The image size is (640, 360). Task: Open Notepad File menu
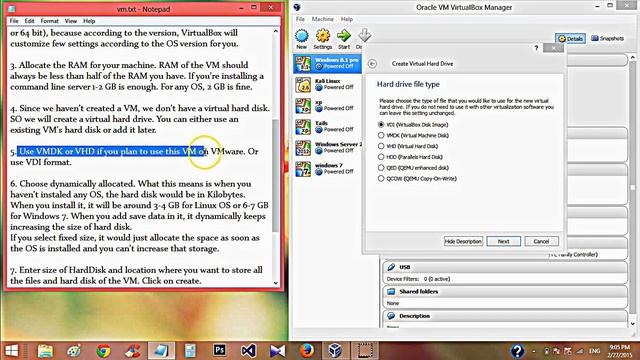pos(14,21)
